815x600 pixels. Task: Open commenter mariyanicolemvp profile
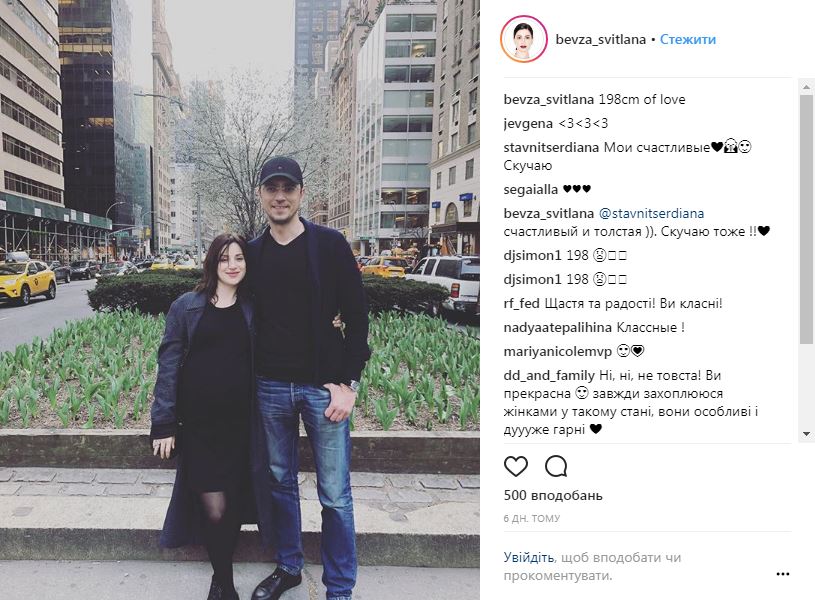[557, 351]
